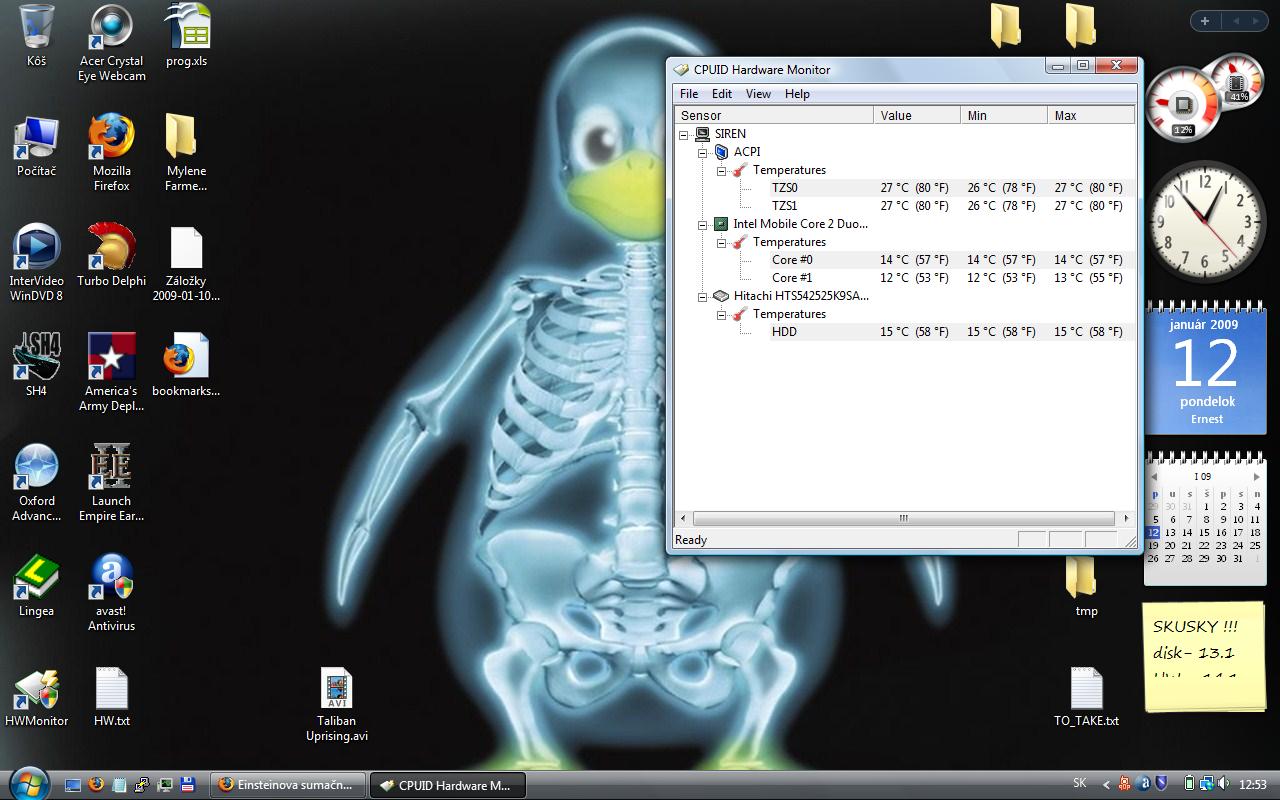Open the File menu in Hardware Monitor
The width and height of the screenshot is (1280, 800).
tap(689, 94)
